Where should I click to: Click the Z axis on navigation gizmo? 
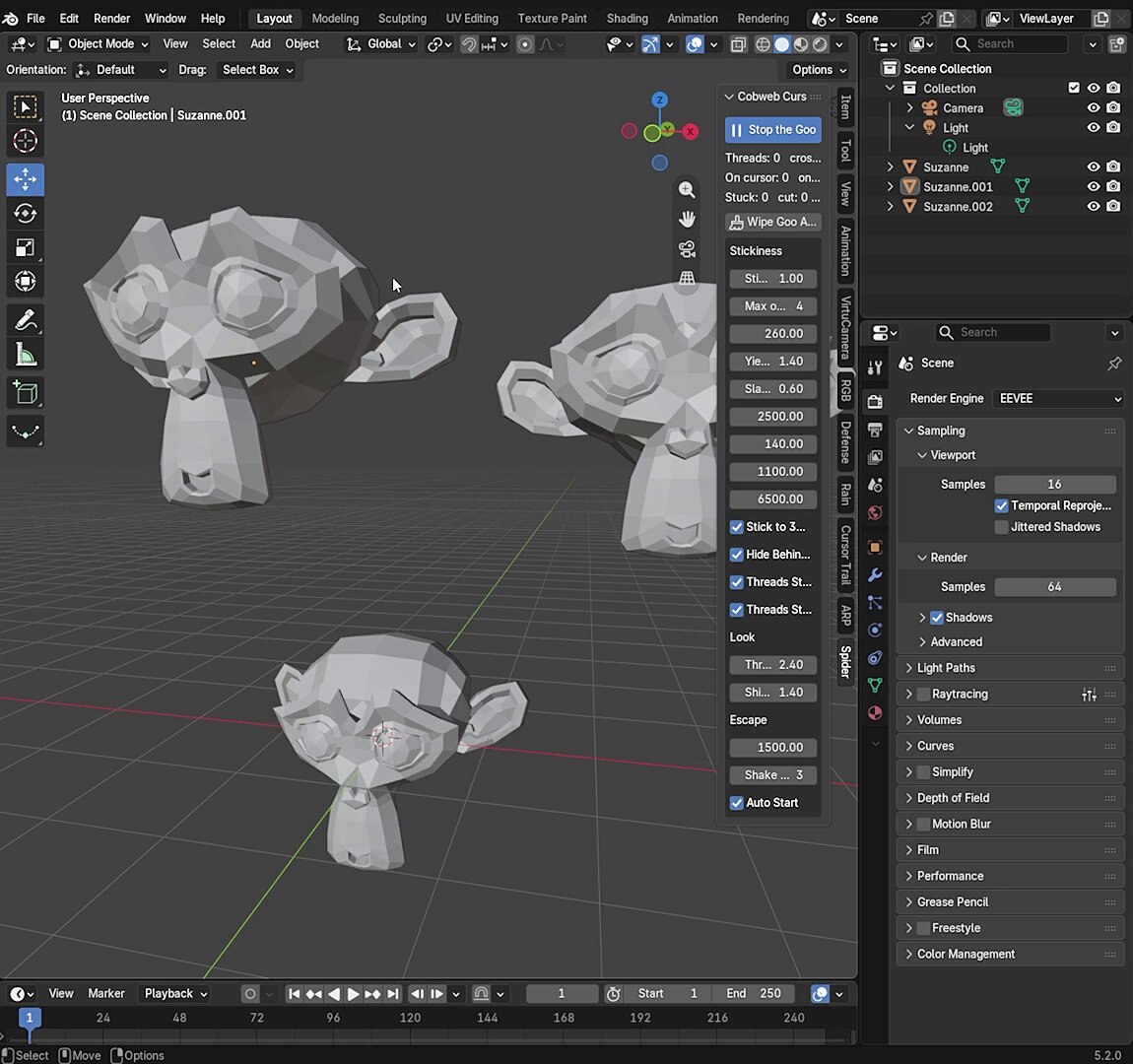pyautogui.click(x=659, y=100)
